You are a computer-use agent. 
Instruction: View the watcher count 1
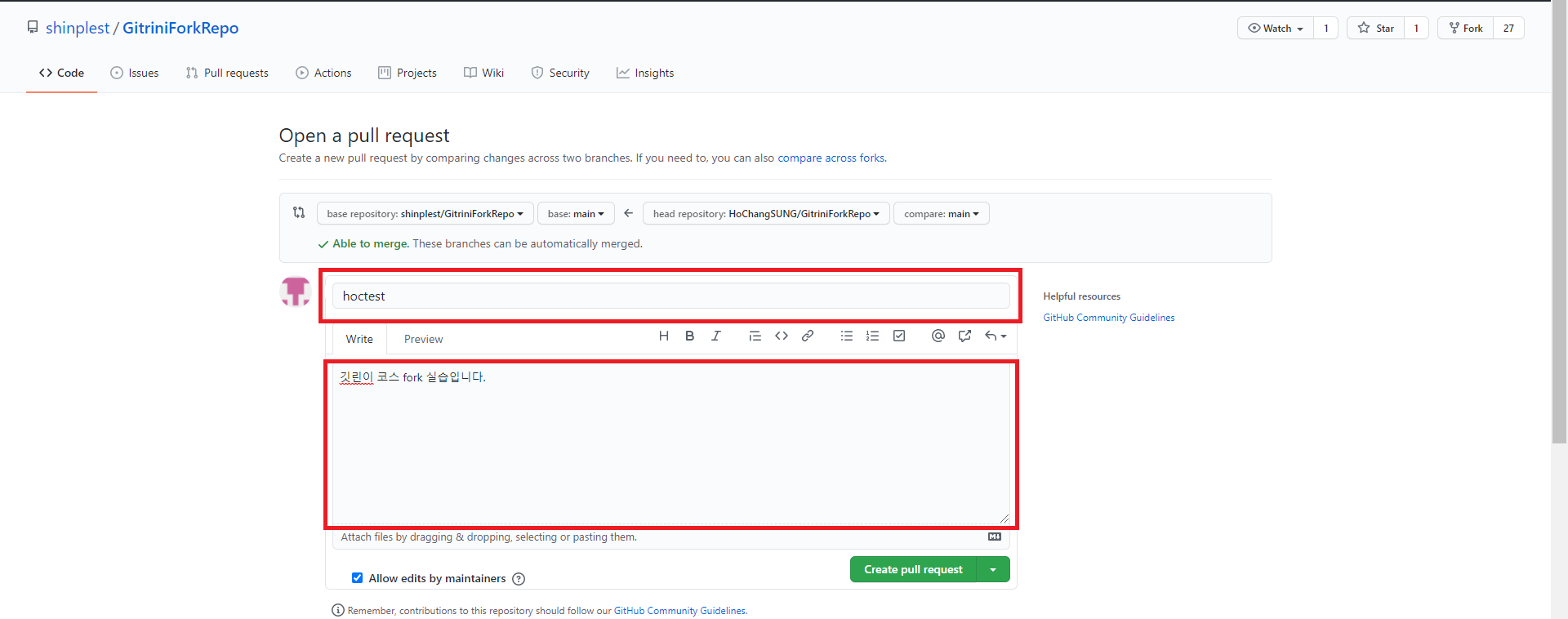[1326, 28]
